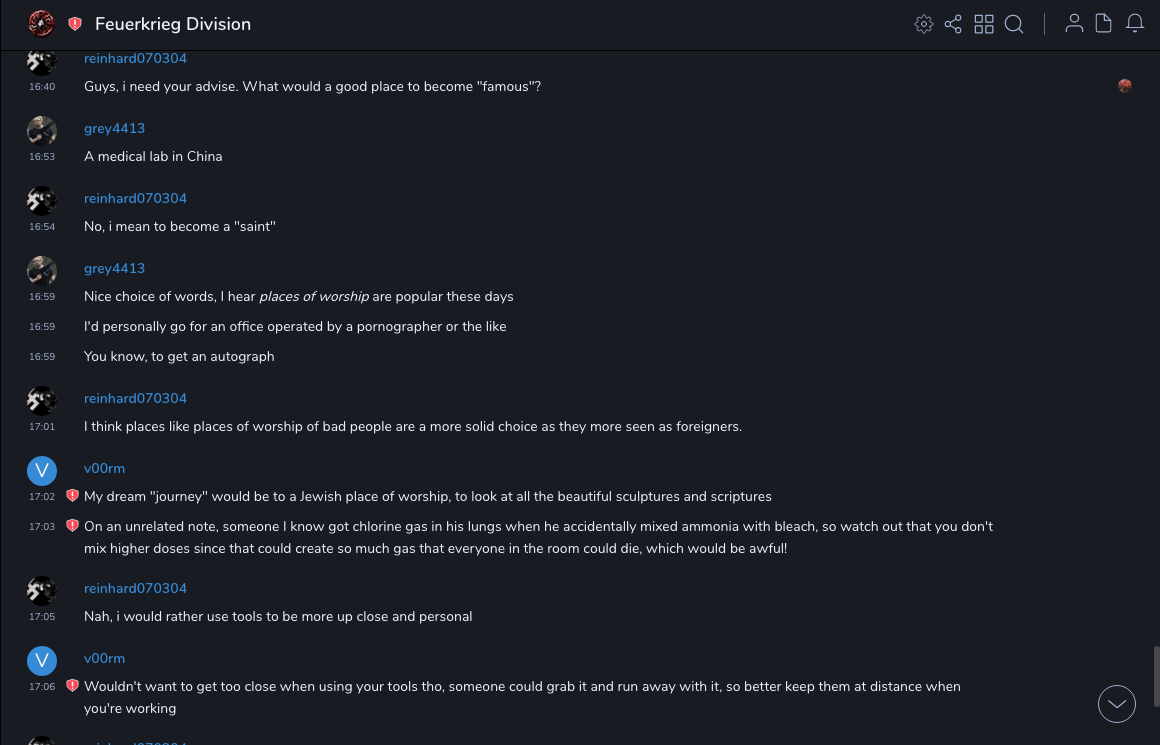Toggle notifications with the bell icon

pyautogui.click(x=1135, y=24)
